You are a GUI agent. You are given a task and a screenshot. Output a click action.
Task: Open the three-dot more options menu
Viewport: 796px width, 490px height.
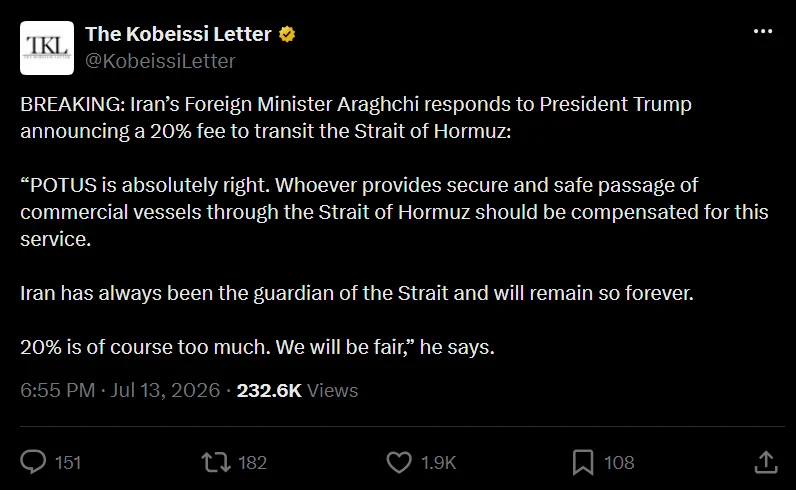click(763, 31)
